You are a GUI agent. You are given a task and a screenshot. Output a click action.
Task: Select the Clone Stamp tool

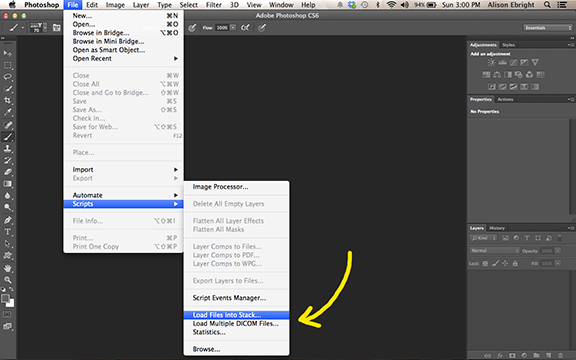pos(7,148)
